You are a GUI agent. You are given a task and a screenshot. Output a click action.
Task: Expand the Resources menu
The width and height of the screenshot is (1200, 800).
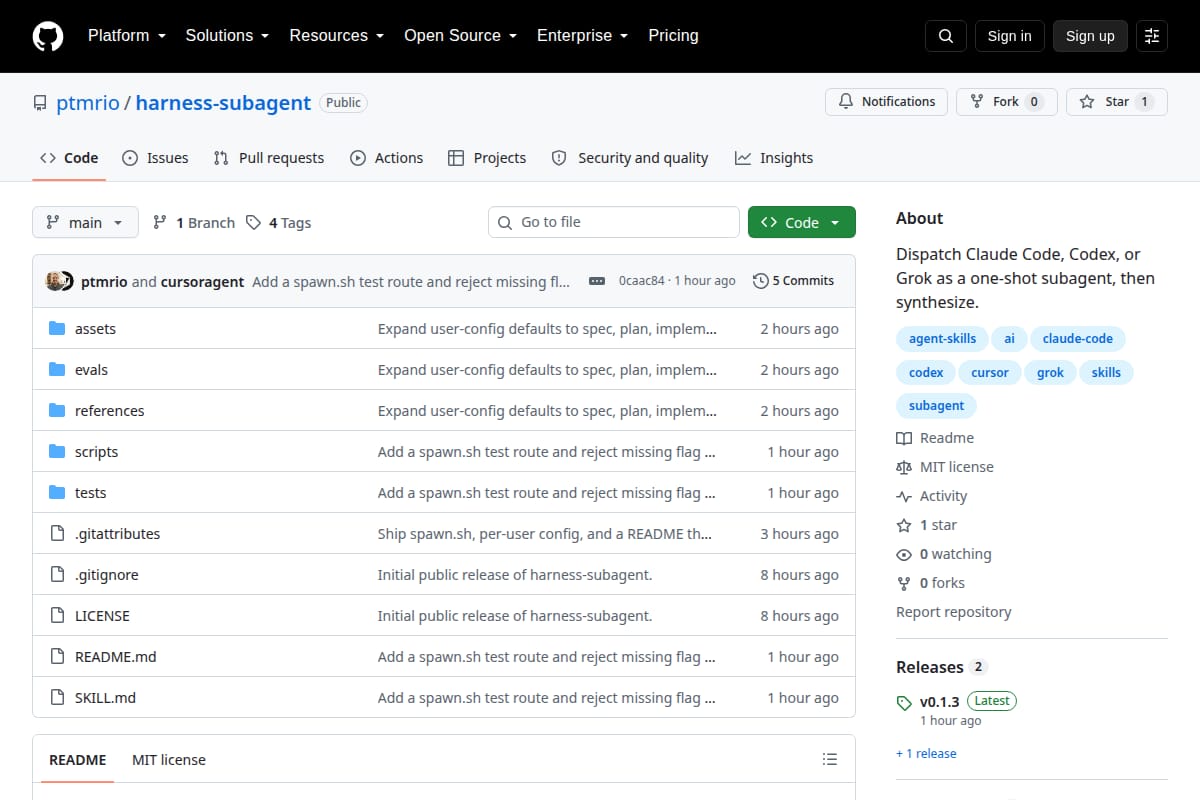pyautogui.click(x=336, y=36)
